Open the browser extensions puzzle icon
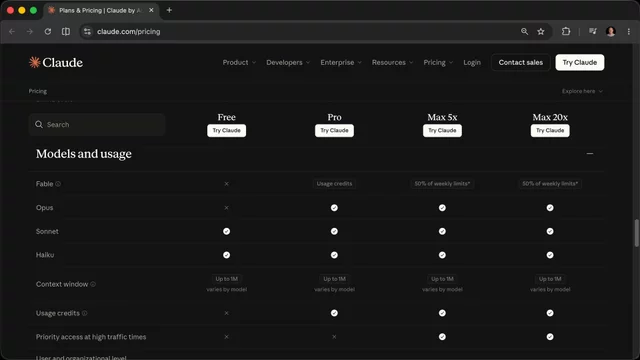Screen dimensions: 640x360 (566, 31)
